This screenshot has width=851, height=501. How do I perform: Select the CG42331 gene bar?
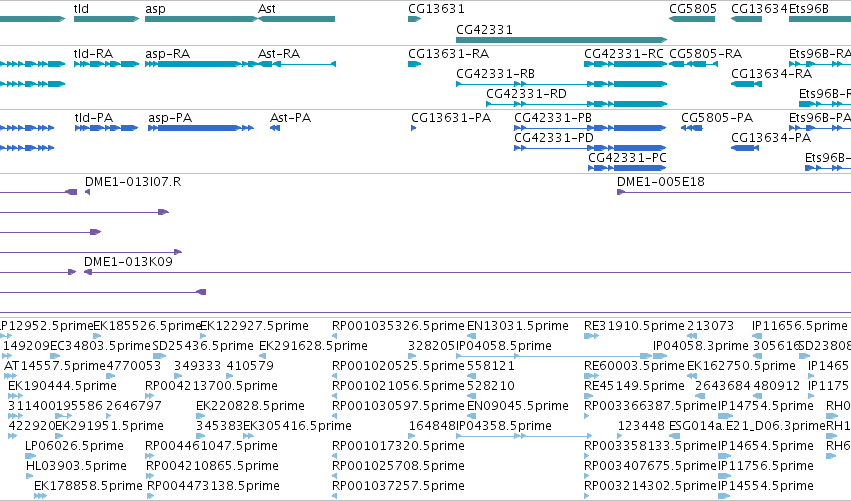point(561,40)
